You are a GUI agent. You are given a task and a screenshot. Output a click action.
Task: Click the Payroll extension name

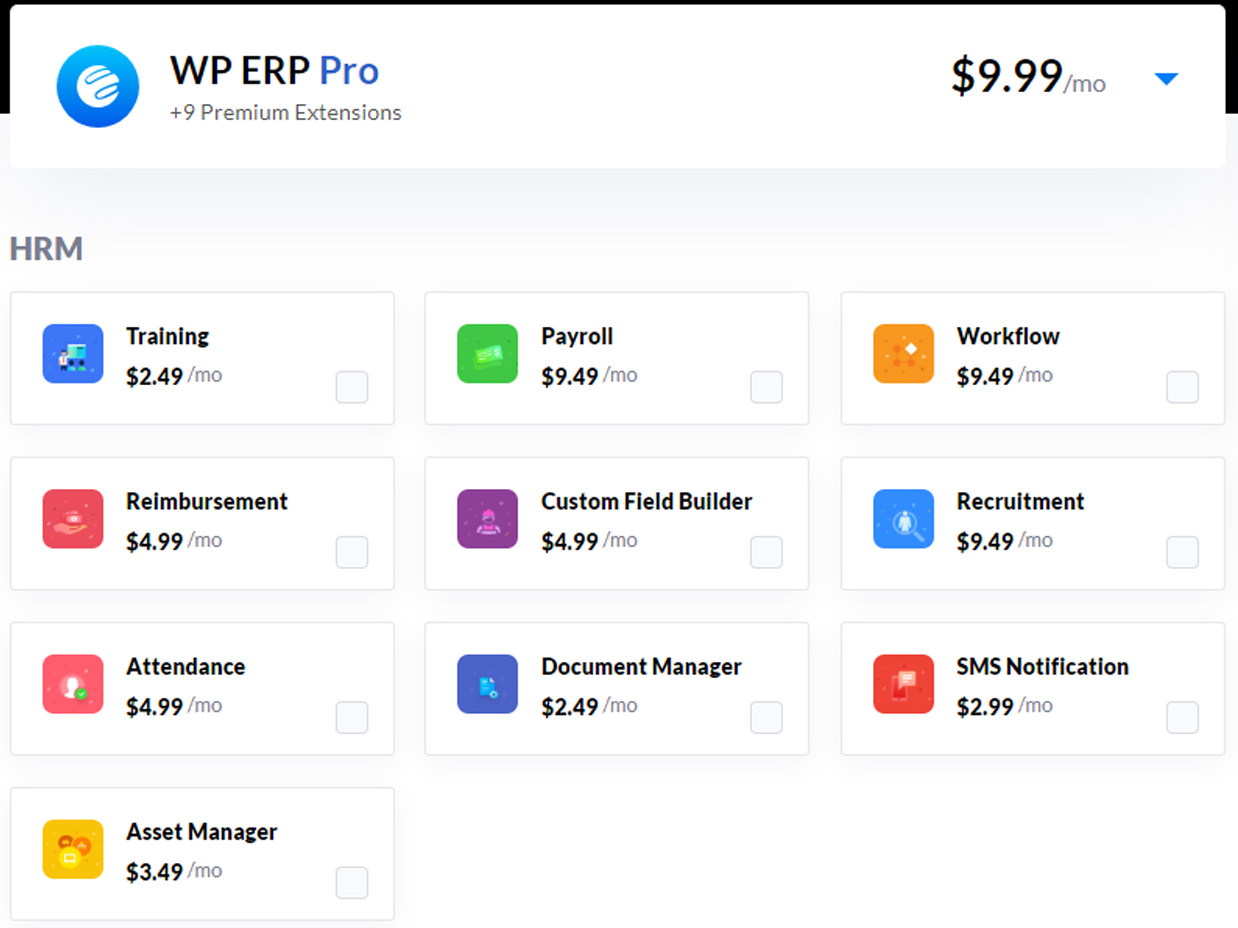577,336
